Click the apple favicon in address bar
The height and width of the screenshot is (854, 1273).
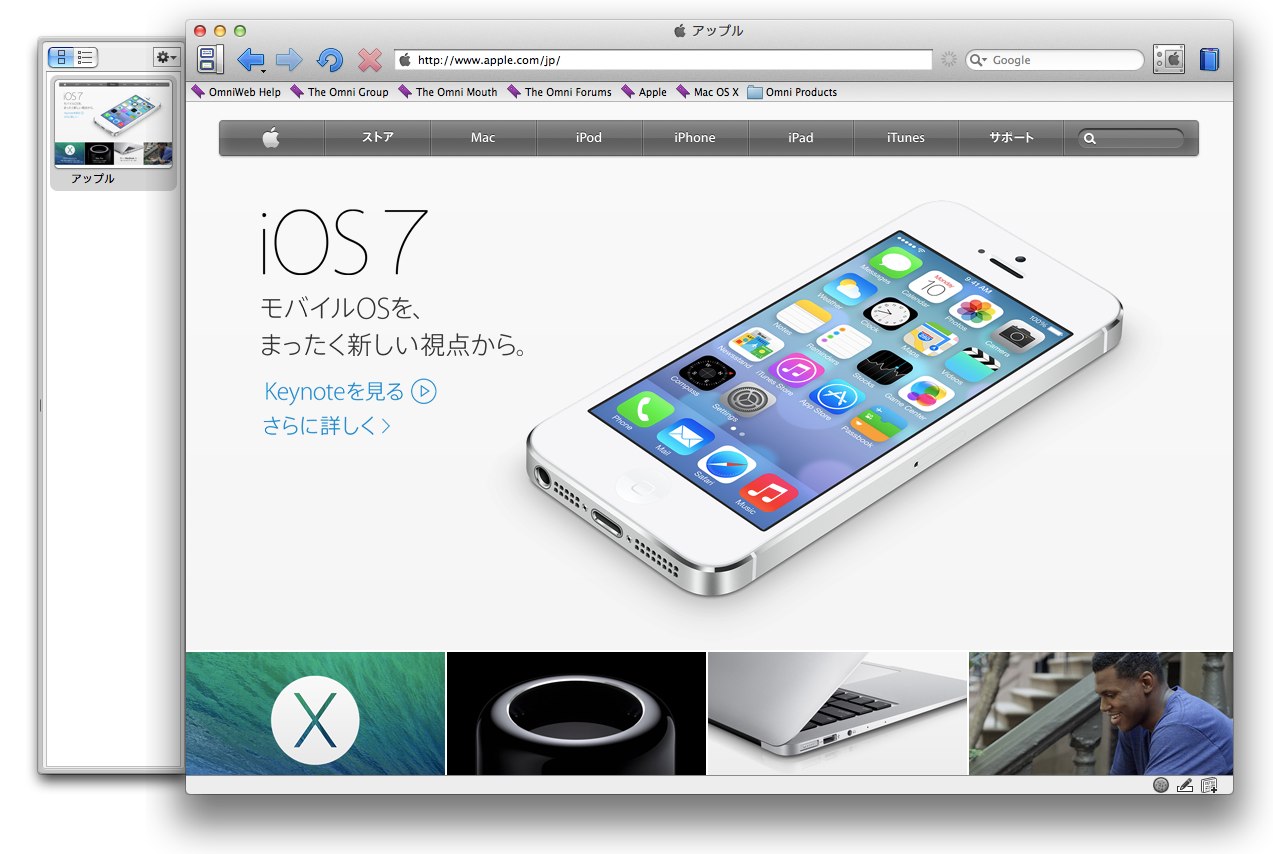(405, 60)
